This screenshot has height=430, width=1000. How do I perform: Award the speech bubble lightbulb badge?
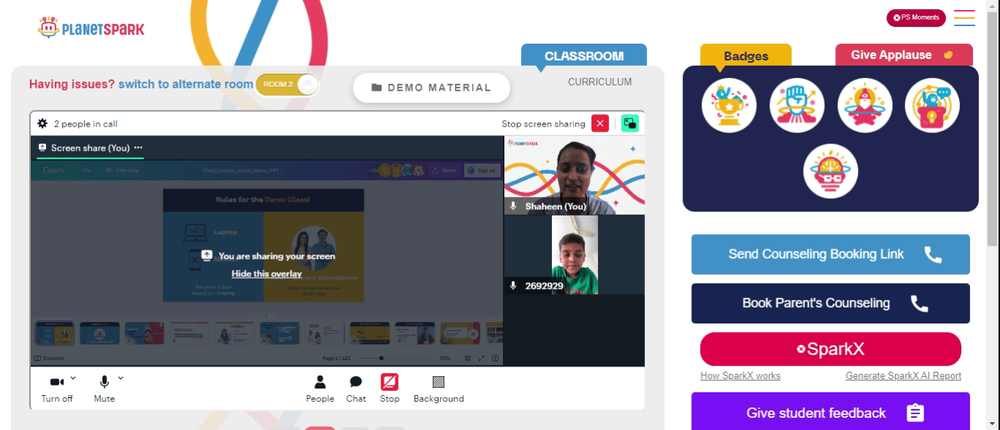tap(932, 105)
